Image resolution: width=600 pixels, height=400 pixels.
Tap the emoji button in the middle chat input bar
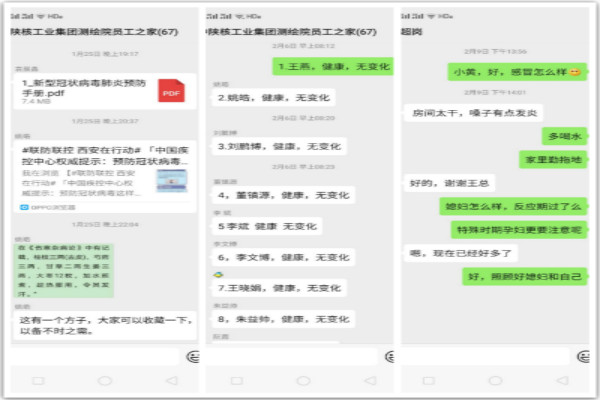click(386, 355)
